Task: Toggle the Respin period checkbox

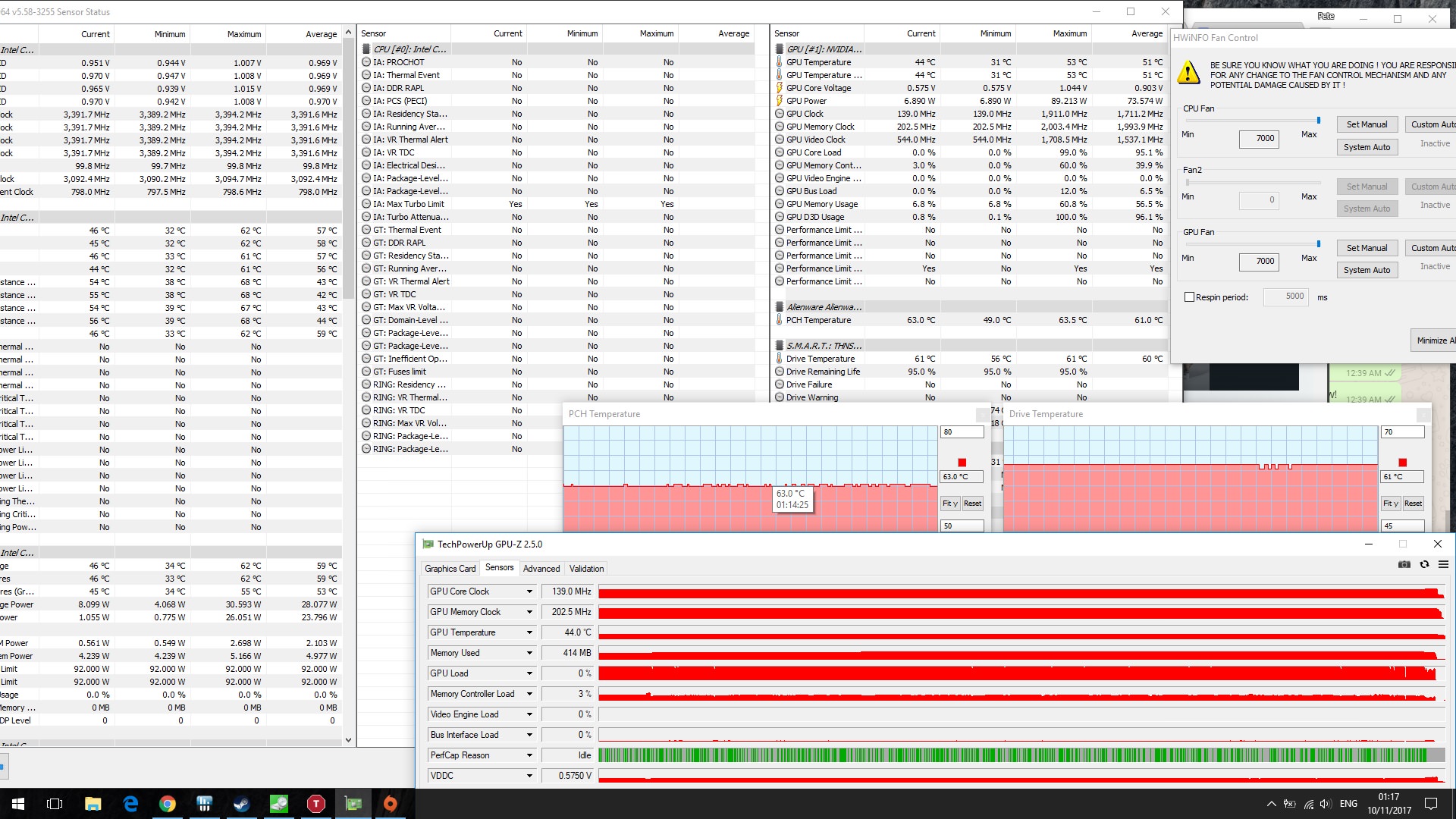Action: click(1189, 297)
